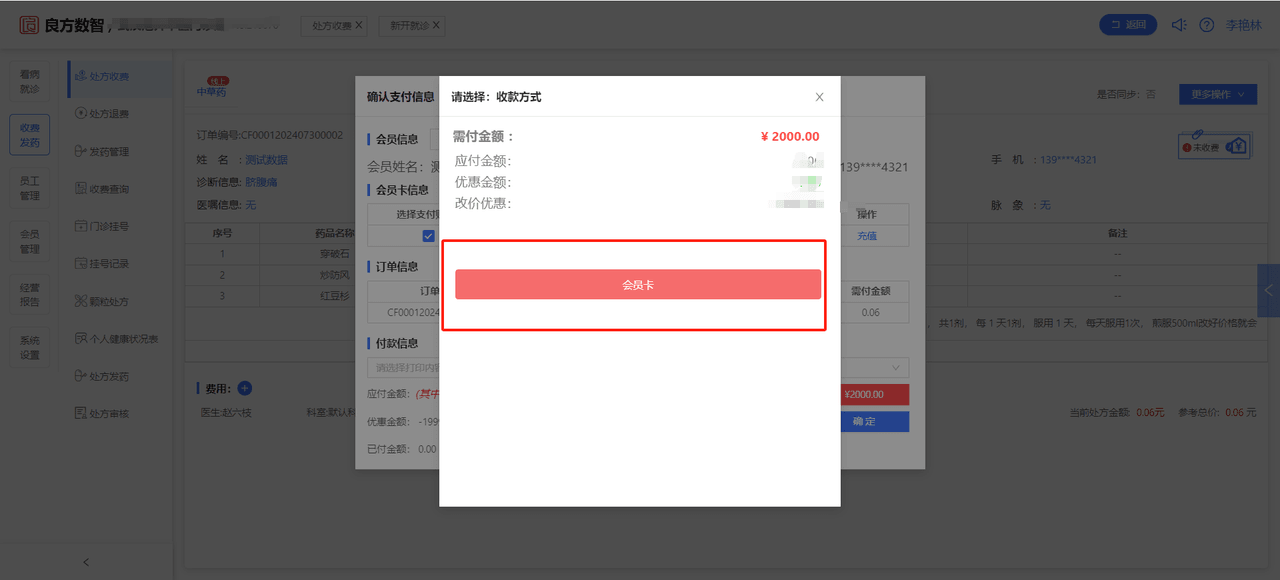Close the 新开就诊 tab

pos(436,25)
